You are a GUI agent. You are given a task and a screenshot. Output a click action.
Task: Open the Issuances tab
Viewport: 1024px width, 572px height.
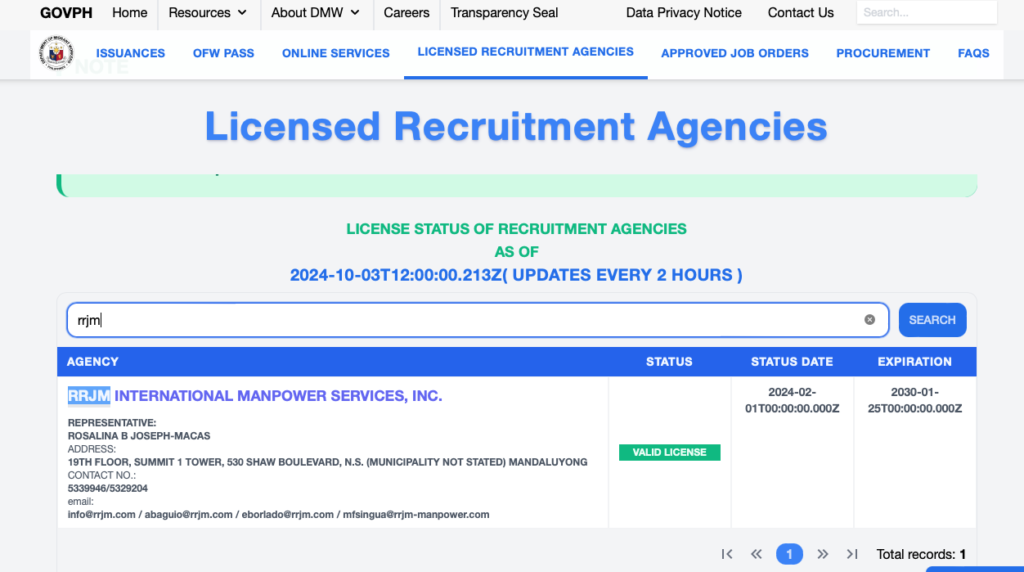(131, 54)
